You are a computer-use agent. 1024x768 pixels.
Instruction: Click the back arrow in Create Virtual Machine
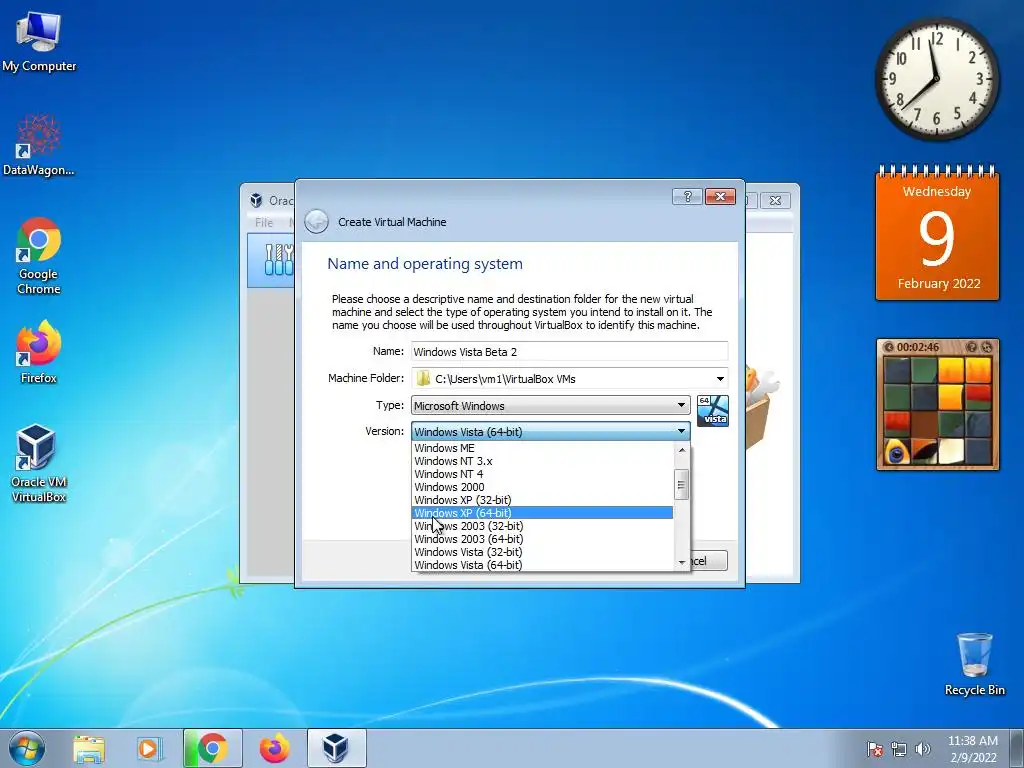point(317,221)
